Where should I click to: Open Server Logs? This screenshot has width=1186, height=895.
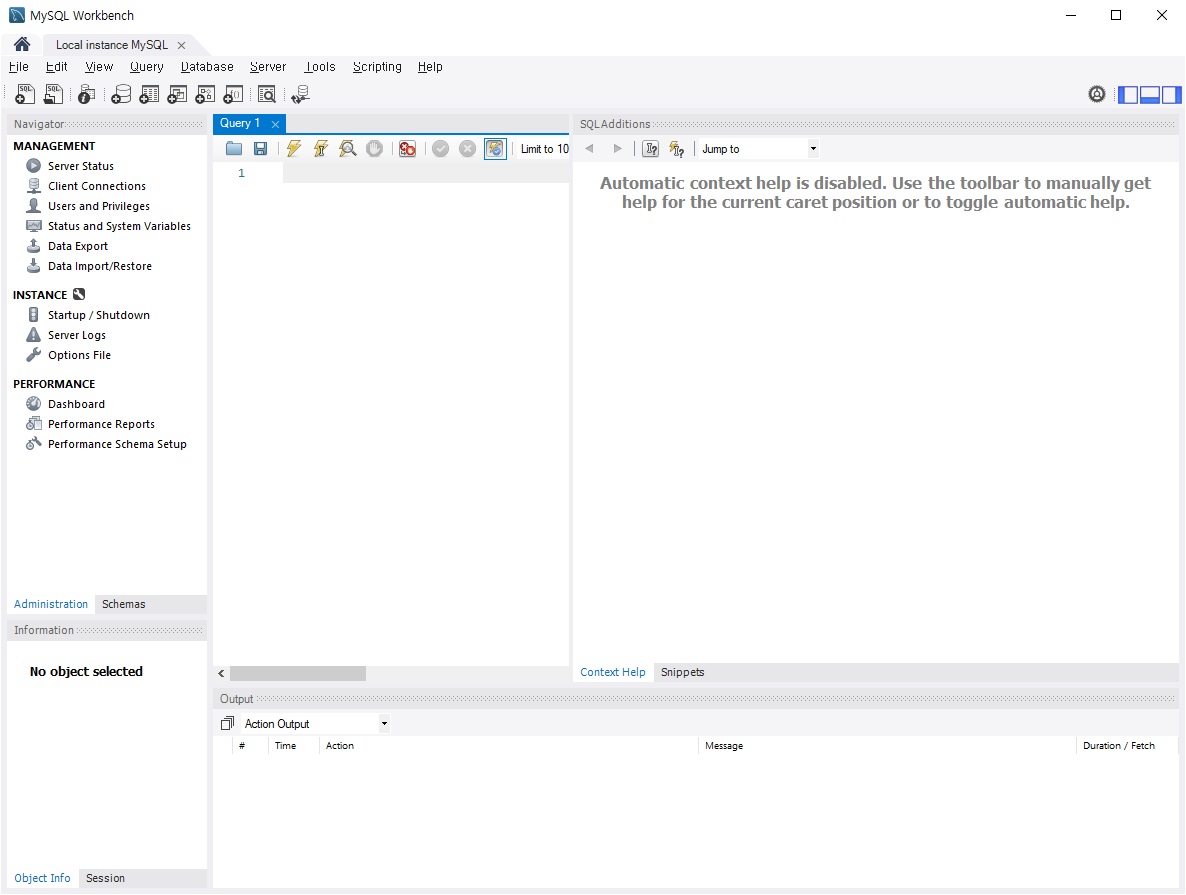pos(77,335)
